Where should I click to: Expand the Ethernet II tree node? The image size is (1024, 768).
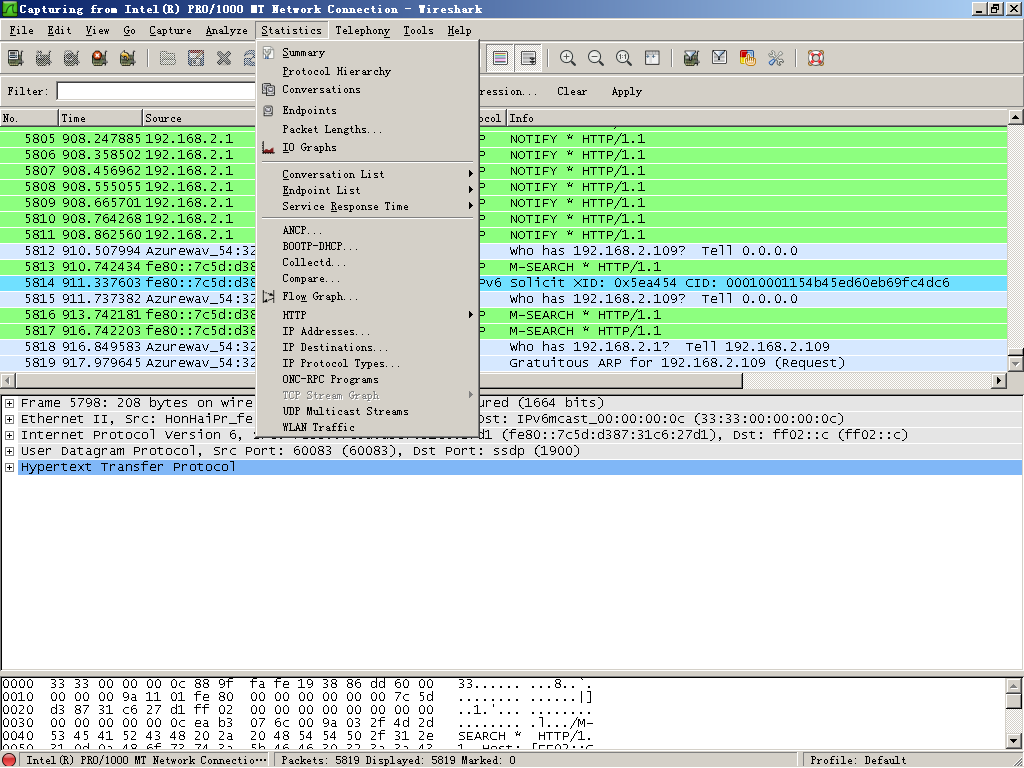[x=10, y=419]
